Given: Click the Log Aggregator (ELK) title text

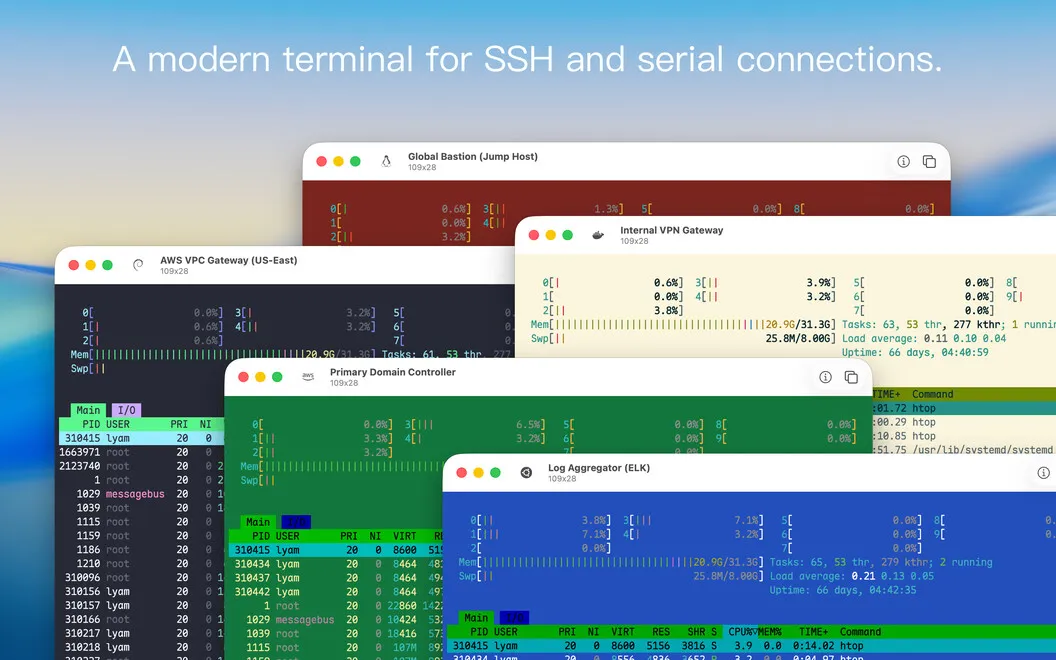Looking at the screenshot, I should (599, 467).
